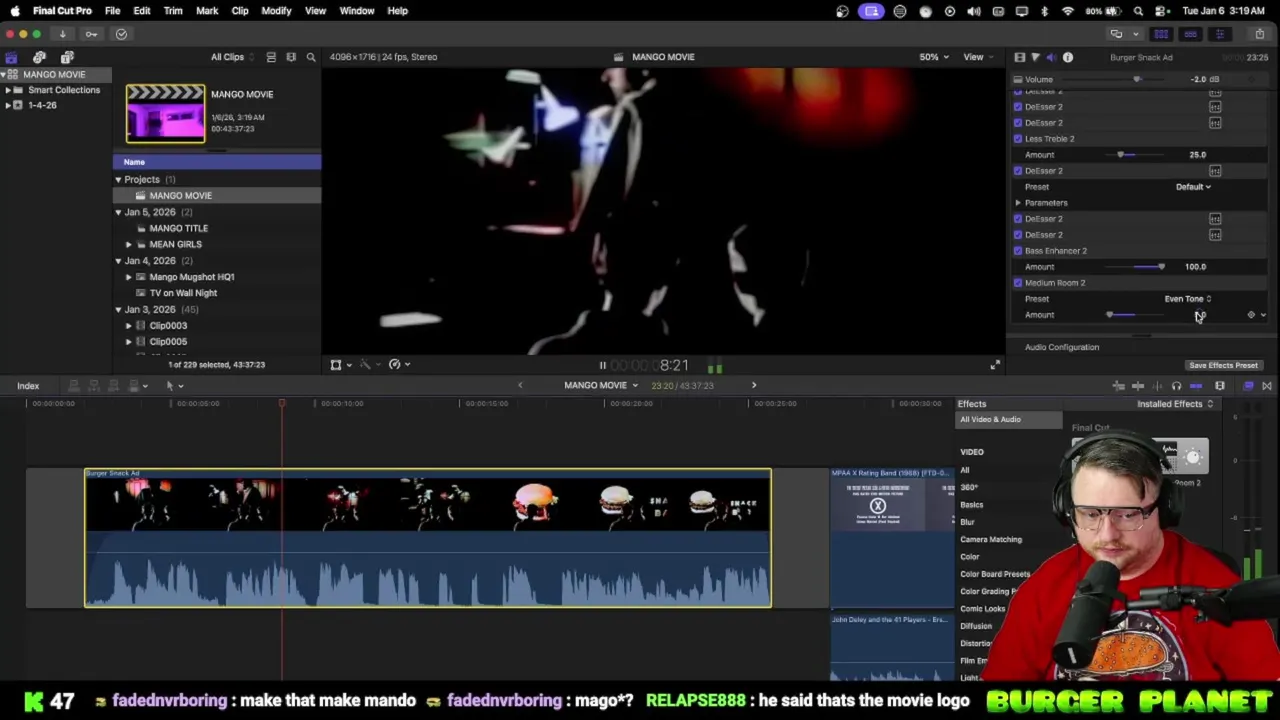
Task: Open the Video inspector tab icon
Action: click(x=1019, y=58)
